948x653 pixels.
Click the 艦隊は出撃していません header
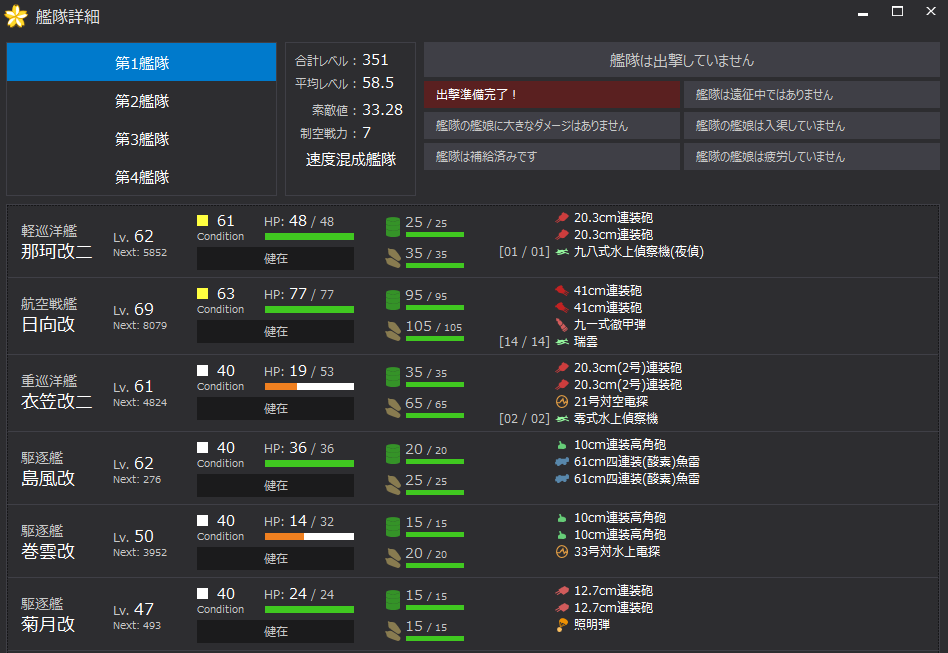coord(681,60)
